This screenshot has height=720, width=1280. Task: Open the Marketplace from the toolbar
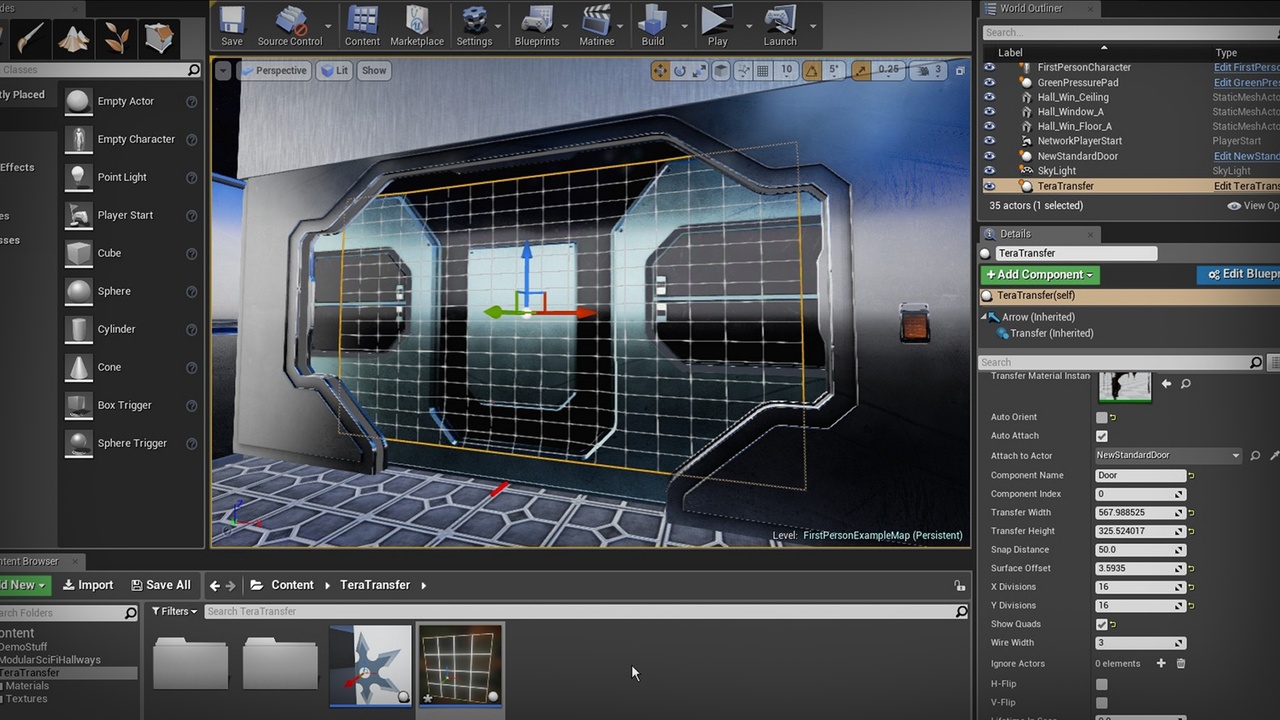417,26
